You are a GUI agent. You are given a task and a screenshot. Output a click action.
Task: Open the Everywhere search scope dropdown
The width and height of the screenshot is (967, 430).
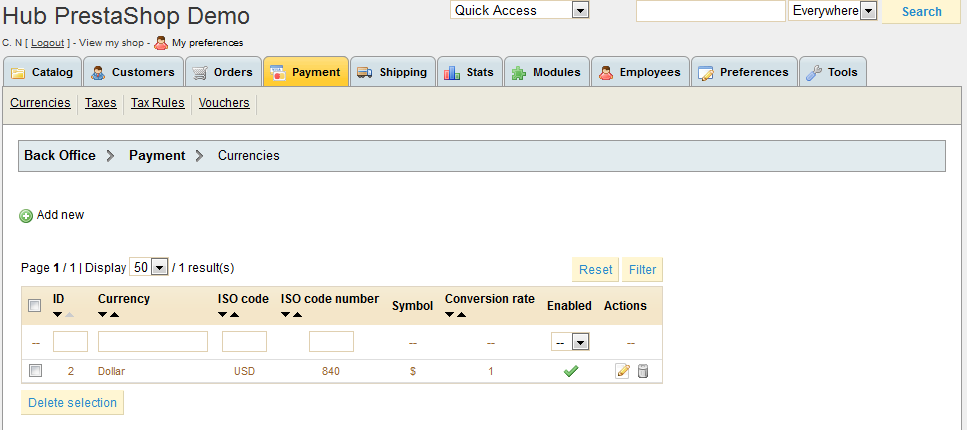point(832,11)
